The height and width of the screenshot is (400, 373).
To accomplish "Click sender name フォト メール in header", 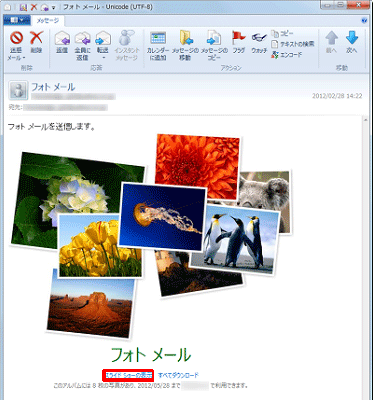I will tap(53, 87).
